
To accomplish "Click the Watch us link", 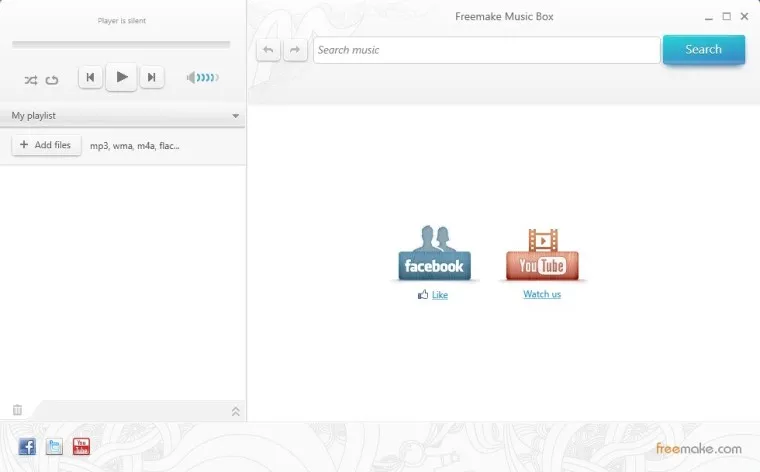I will click(542, 294).
